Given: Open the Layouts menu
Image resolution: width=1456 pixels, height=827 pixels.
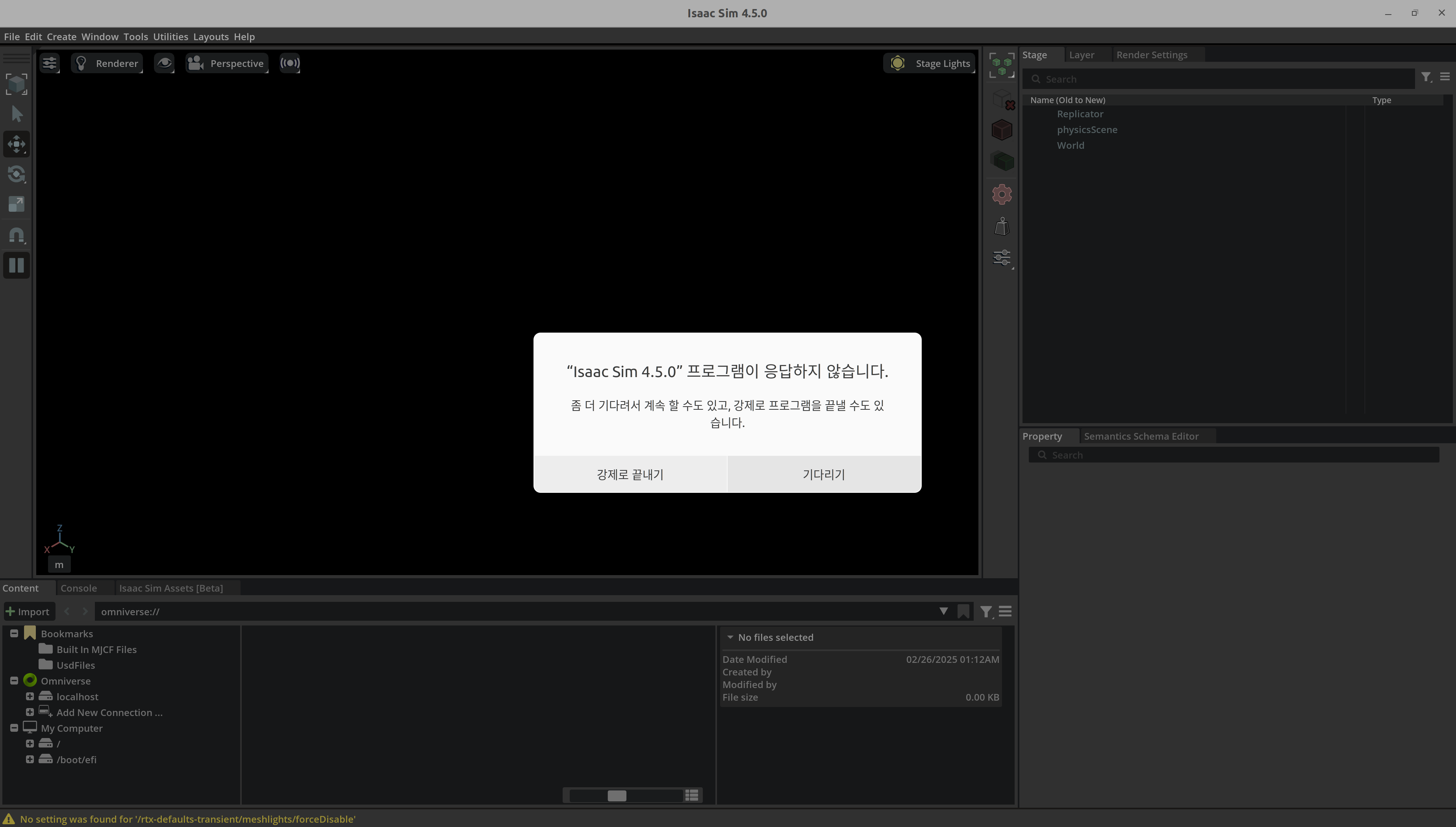Looking at the screenshot, I should (211, 36).
